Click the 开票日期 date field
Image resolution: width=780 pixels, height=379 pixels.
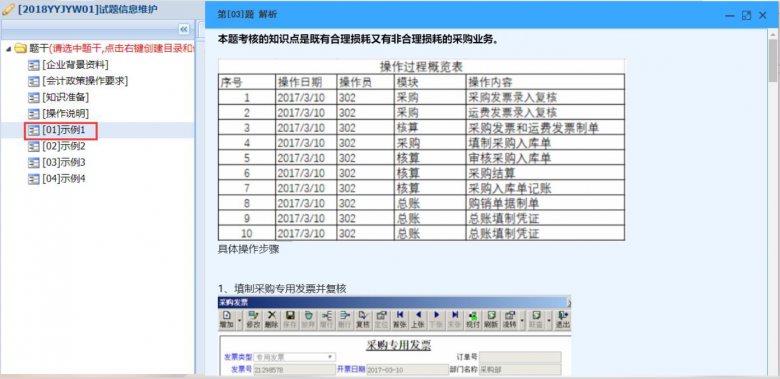click(x=407, y=370)
